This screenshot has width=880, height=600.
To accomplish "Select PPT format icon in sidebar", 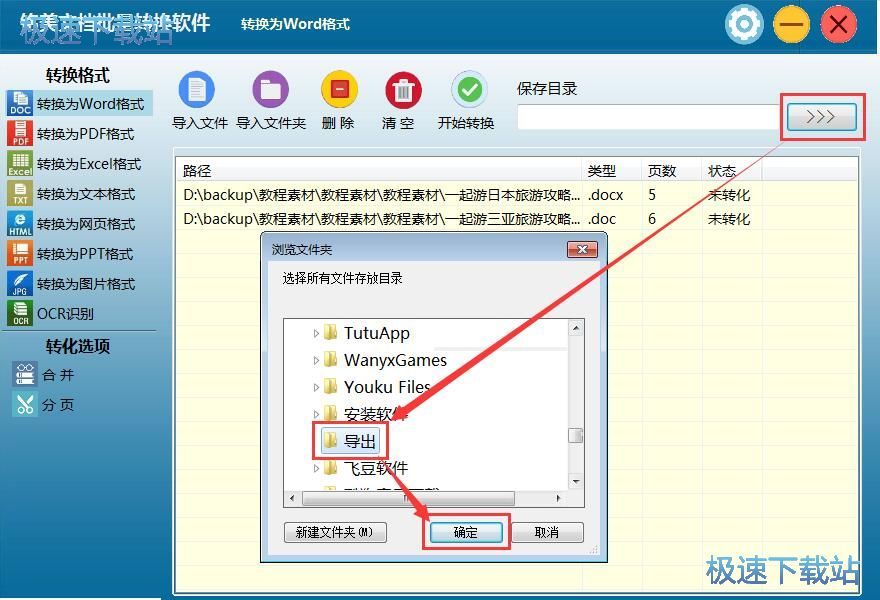I will point(20,253).
